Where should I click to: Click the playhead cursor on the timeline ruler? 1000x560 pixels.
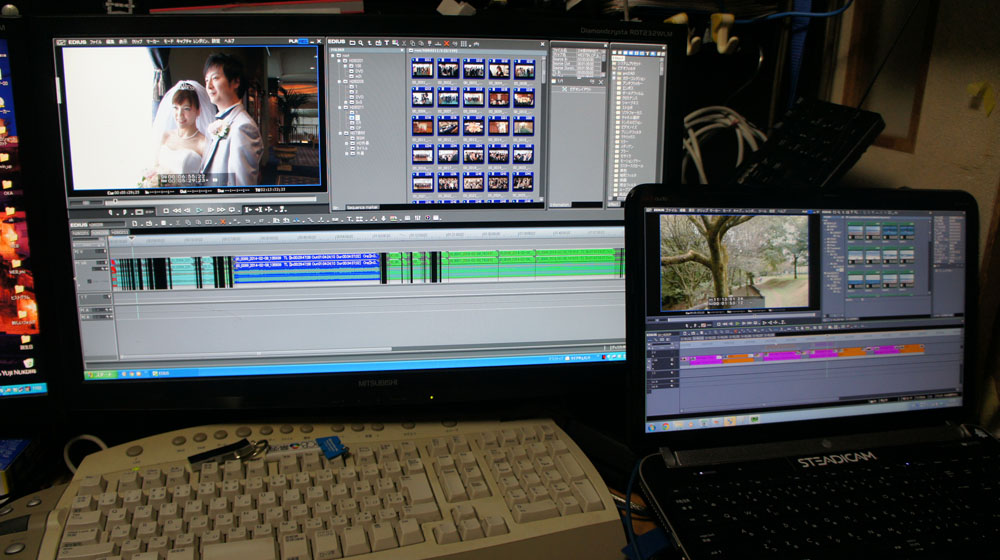pyautogui.click(x=132, y=239)
